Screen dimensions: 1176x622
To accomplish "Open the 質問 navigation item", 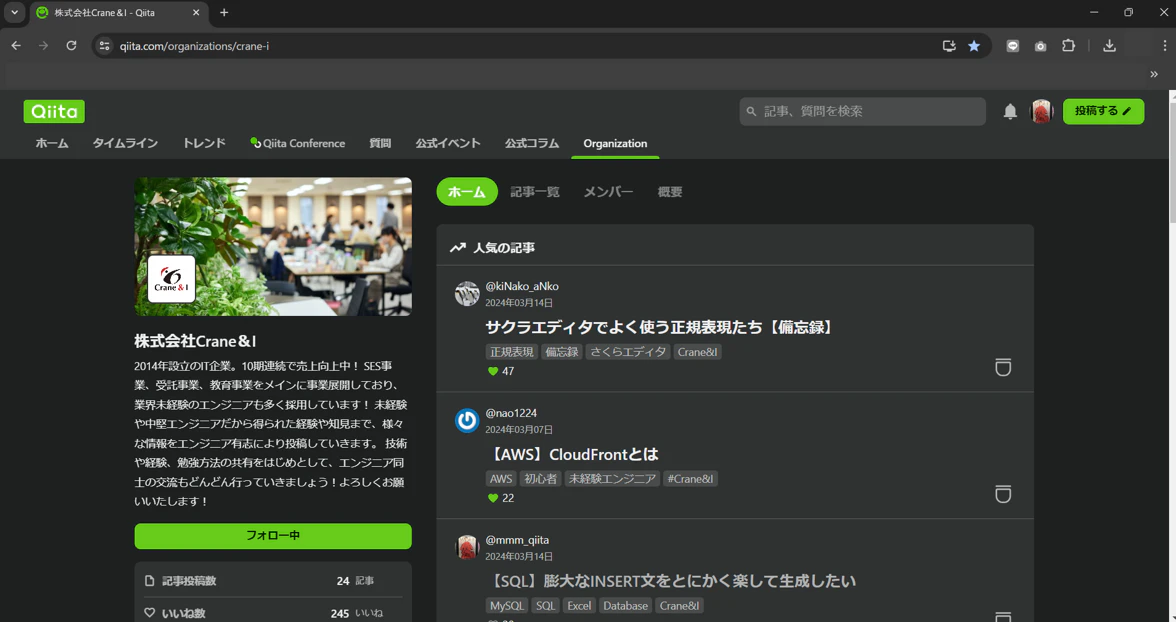I will tap(380, 143).
